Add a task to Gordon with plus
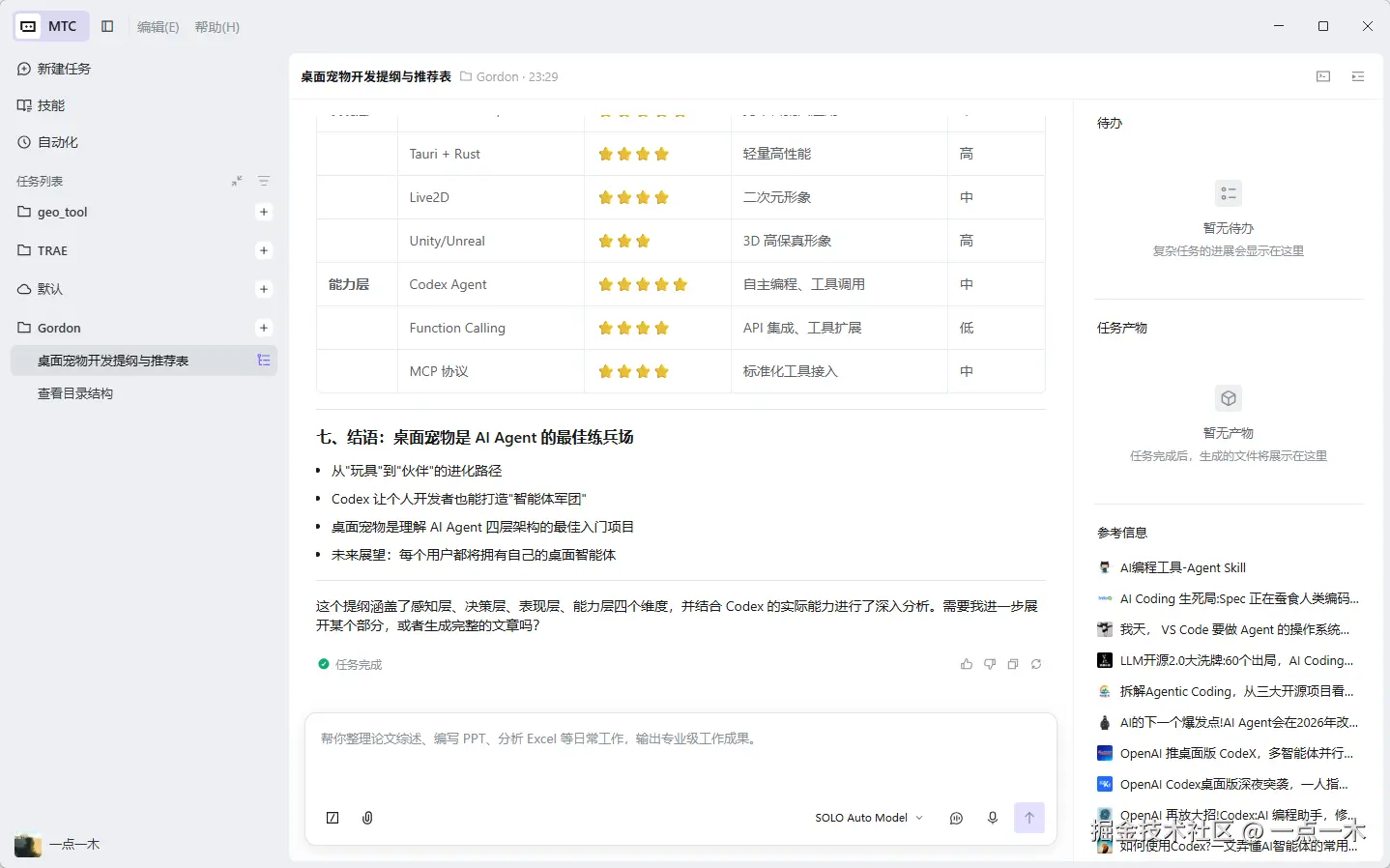The height and width of the screenshot is (868, 1390). pyautogui.click(x=264, y=328)
